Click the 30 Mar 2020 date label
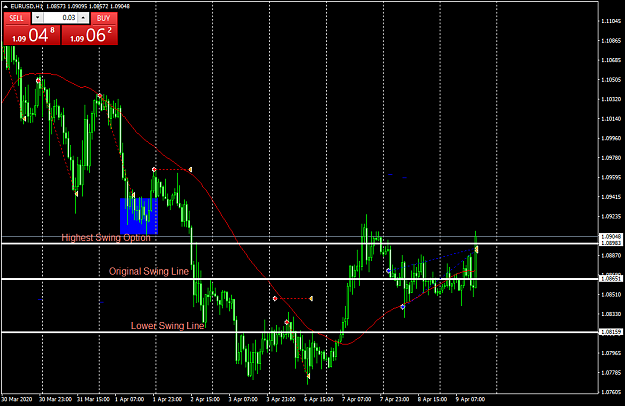625x406 pixels. coord(17,399)
